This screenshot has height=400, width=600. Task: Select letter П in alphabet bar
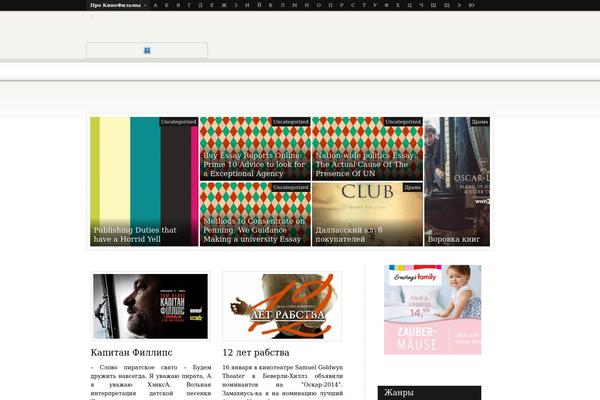330,5
